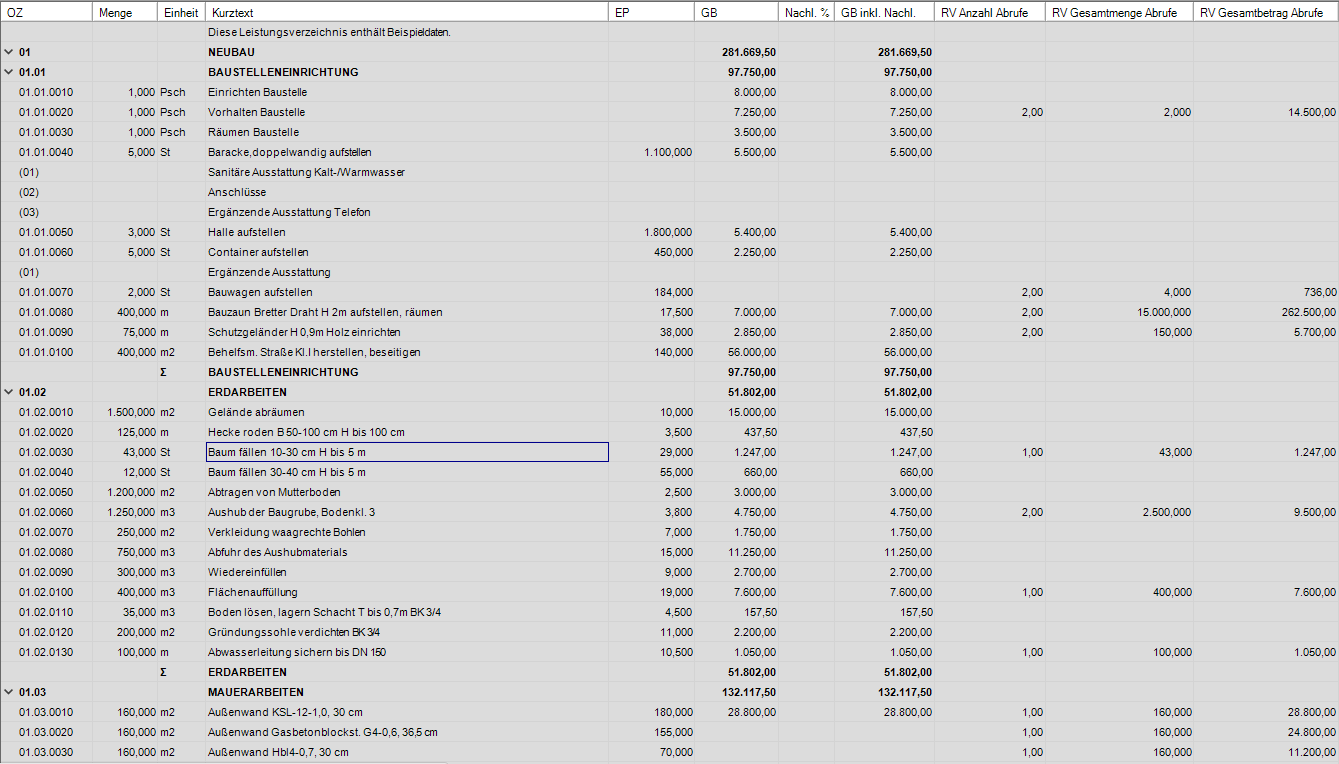This screenshot has height=764, width=1339.
Task: Click the Nachl. % column header
Action: (x=806, y=12)
